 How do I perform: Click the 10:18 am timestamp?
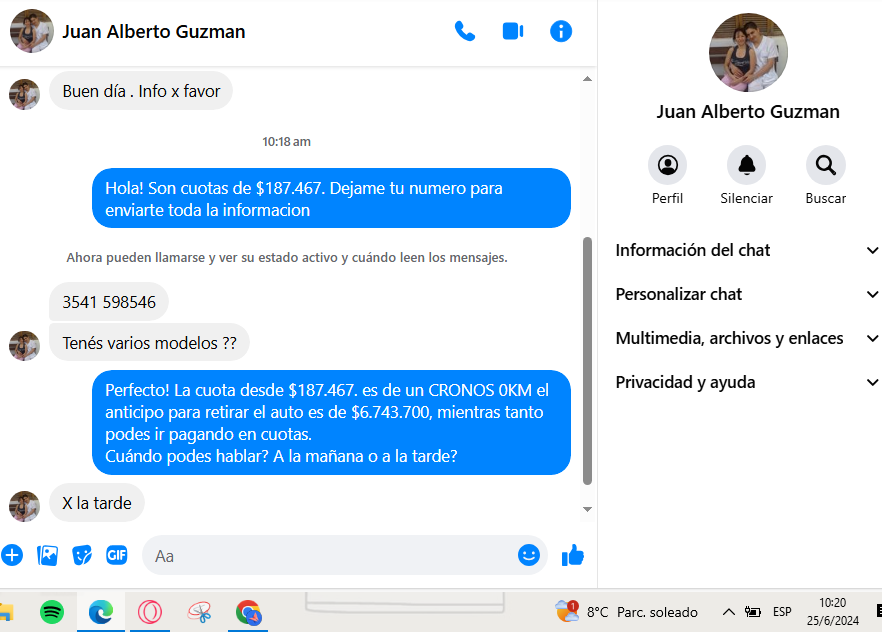(x=286, y=142)
